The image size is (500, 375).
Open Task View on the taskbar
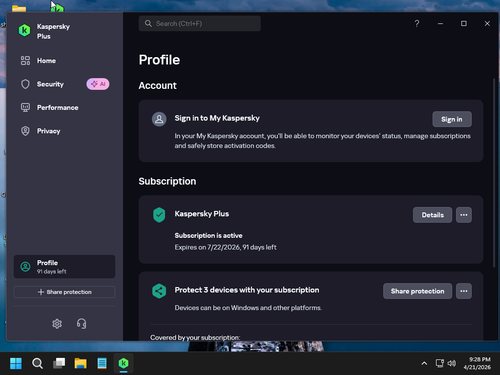coord(59,363)
